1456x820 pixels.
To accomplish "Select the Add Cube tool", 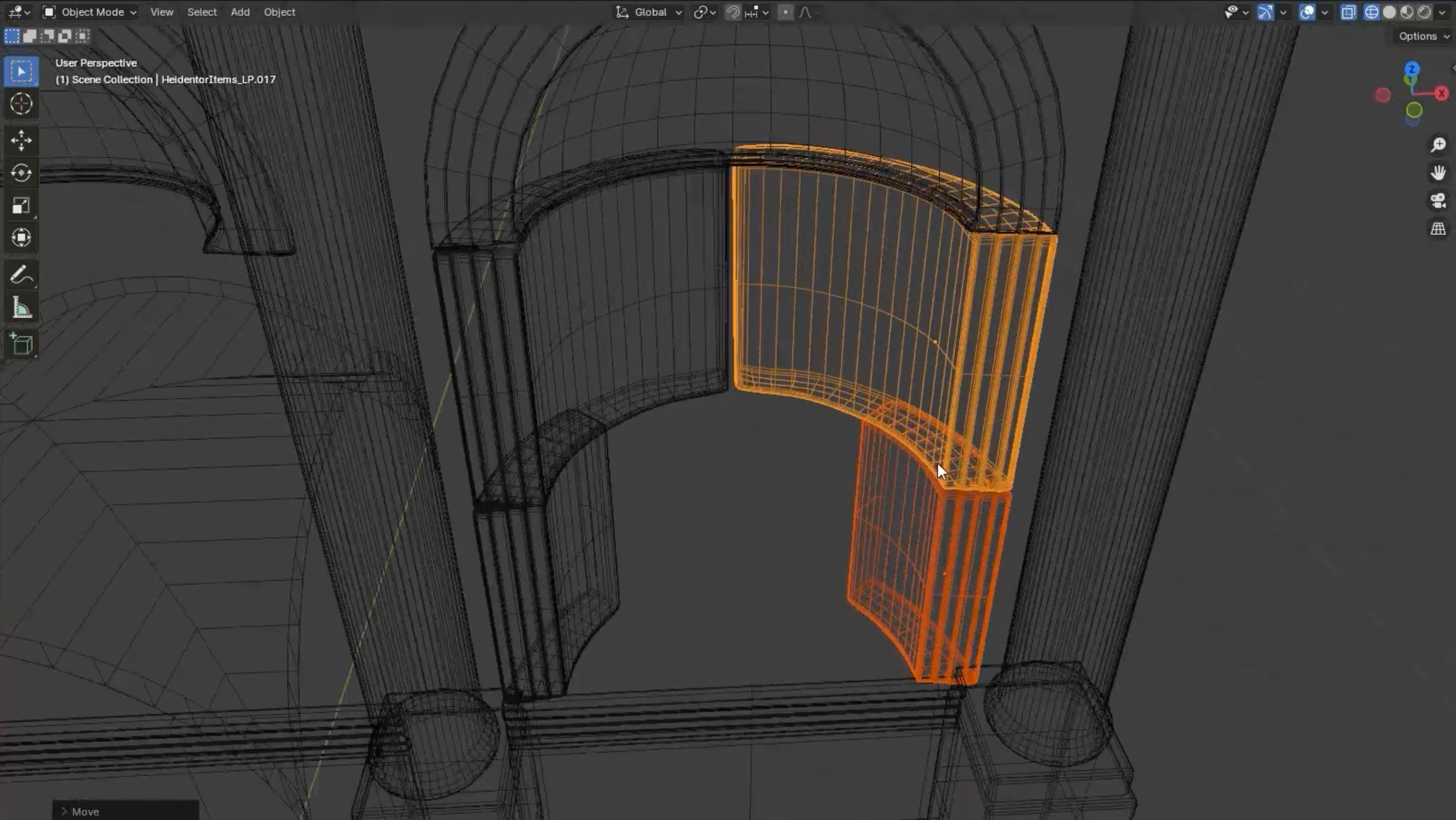I will click(21, 344).
